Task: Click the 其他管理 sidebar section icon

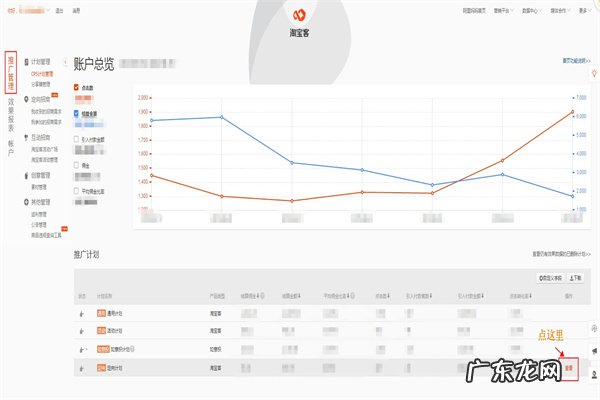Action: coord(26,202)
